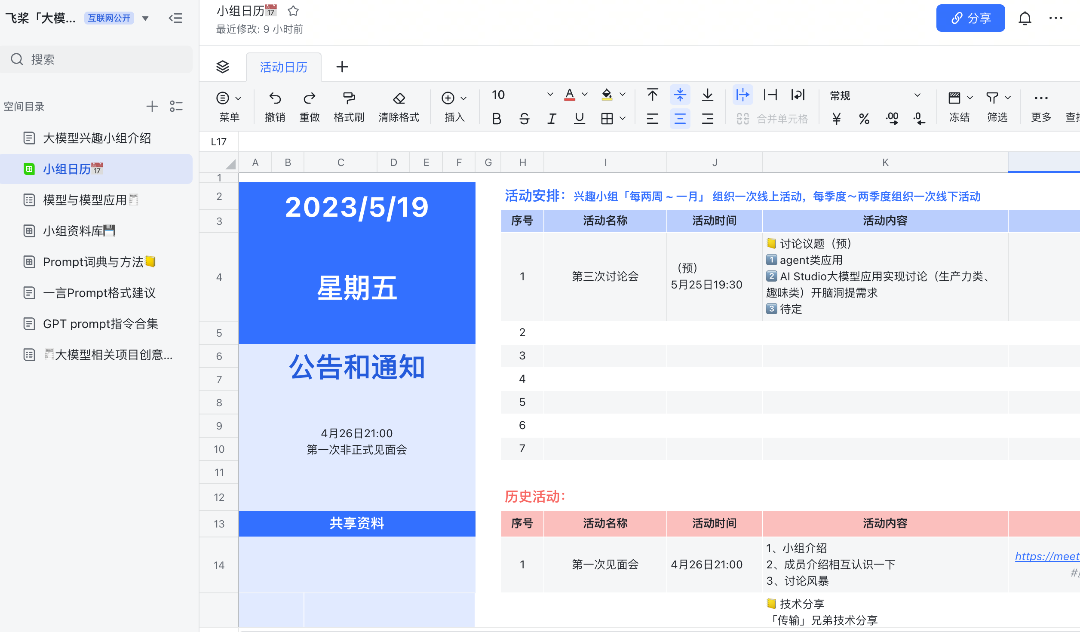The width and height of the screenshot is (1080, 632).
Task: Toggle underline formatting
Action: 579,119
